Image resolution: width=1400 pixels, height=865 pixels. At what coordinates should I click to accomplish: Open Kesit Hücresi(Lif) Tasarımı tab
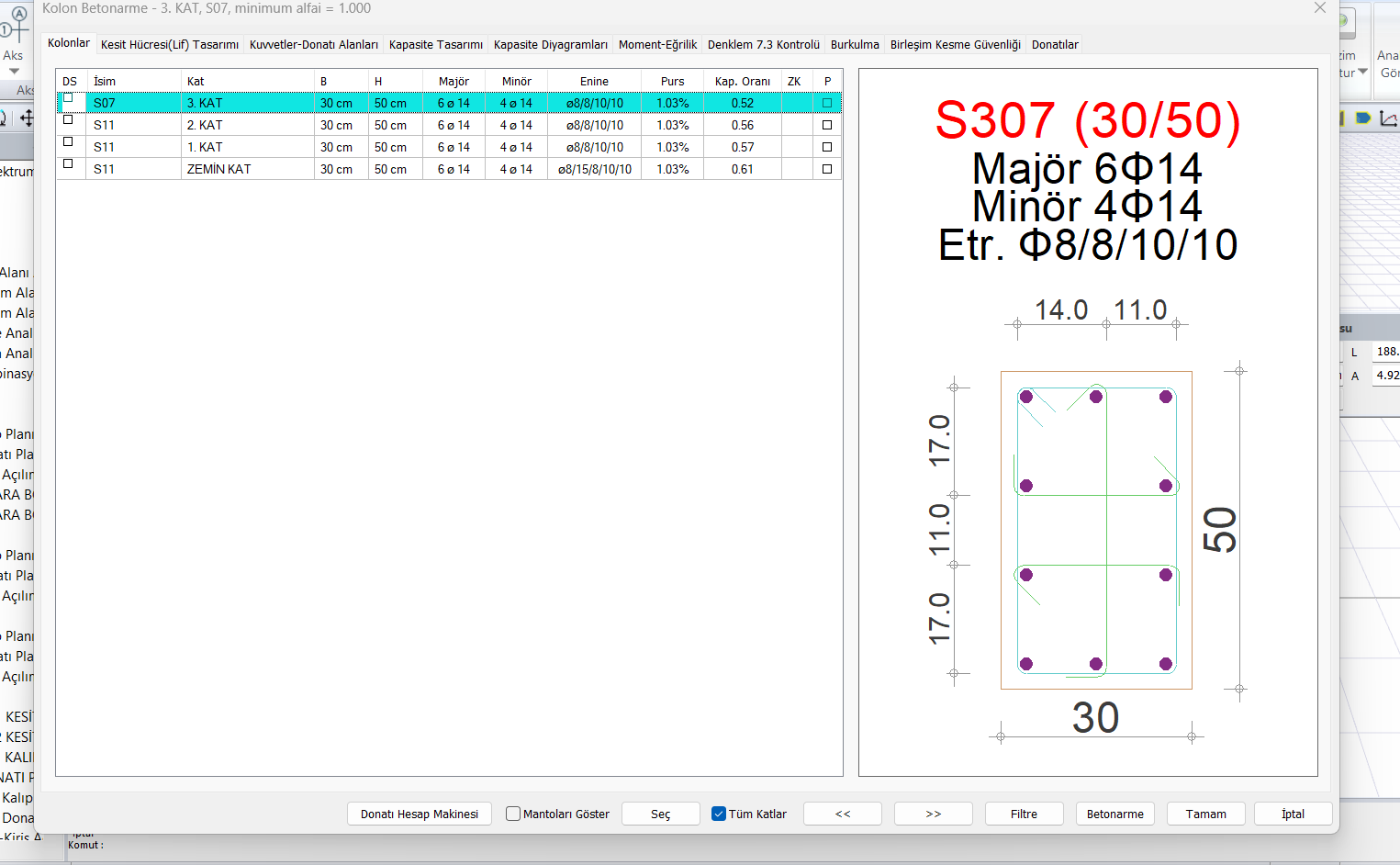point(170,44)
